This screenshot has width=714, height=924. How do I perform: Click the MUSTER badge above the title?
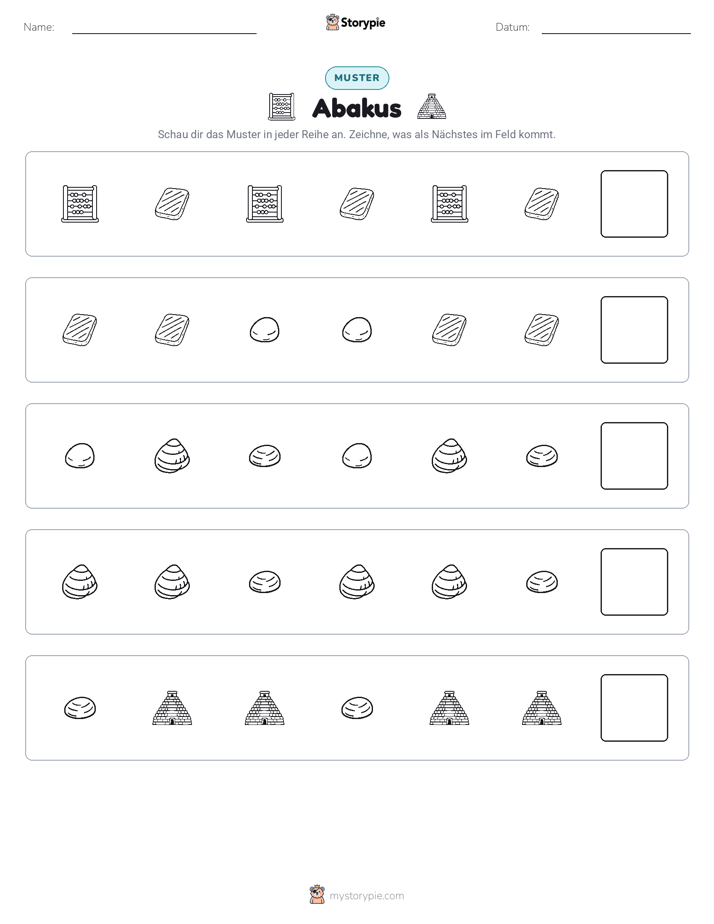click(x=357, y=78)
